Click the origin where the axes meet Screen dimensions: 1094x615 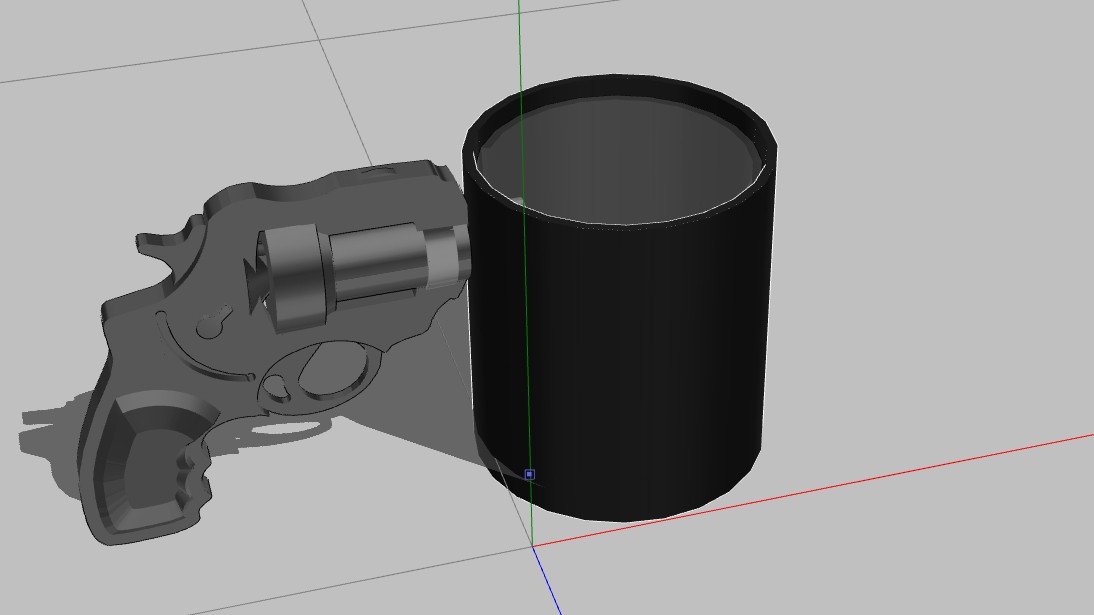532,546
